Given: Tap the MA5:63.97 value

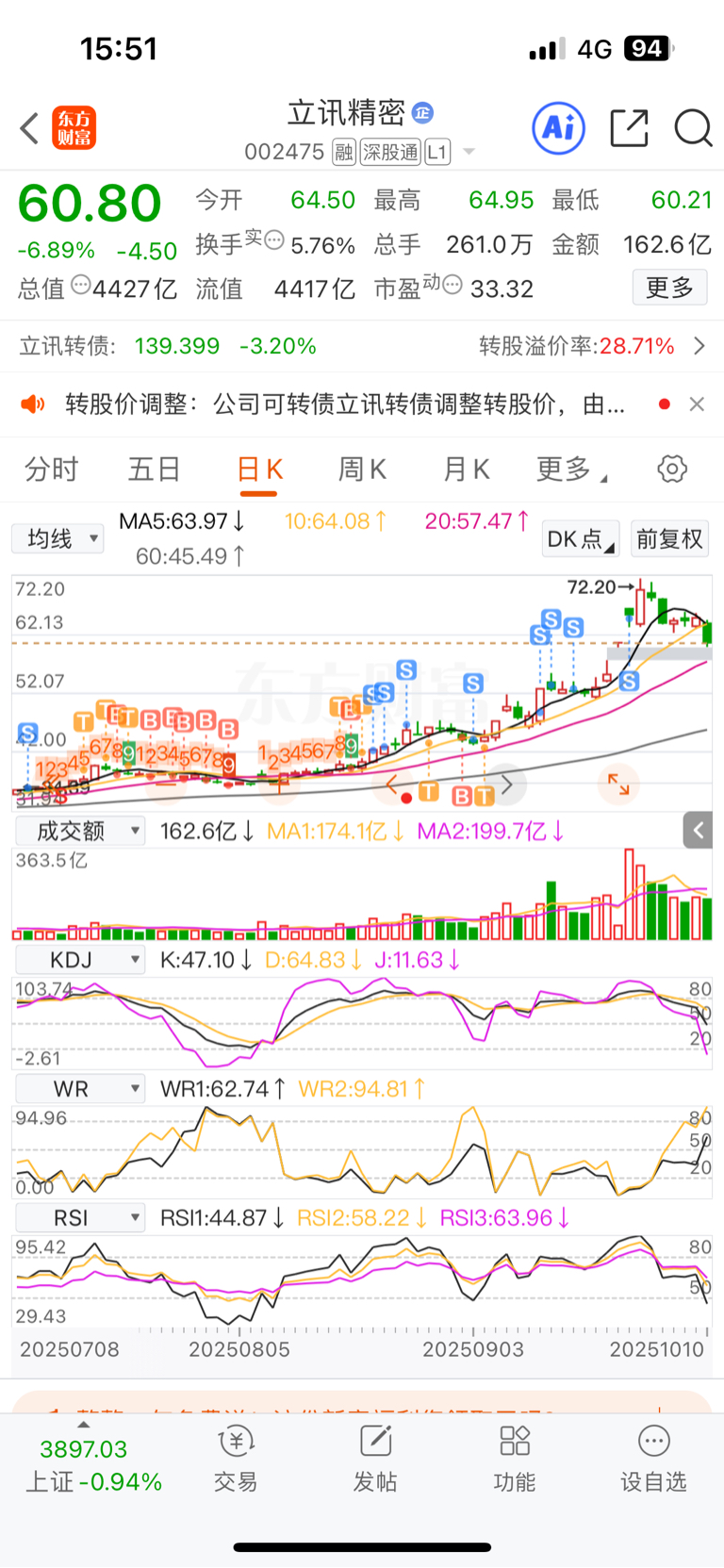Looking at the screenshot, I should pos(182,520).
